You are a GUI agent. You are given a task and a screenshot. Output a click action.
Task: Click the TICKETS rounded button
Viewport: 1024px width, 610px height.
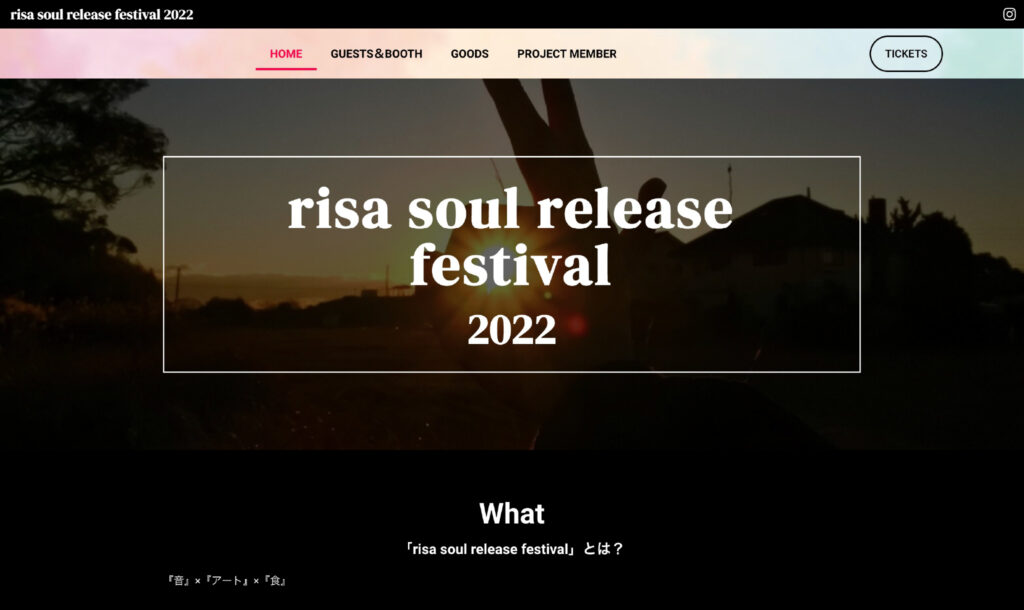point(906,54)
